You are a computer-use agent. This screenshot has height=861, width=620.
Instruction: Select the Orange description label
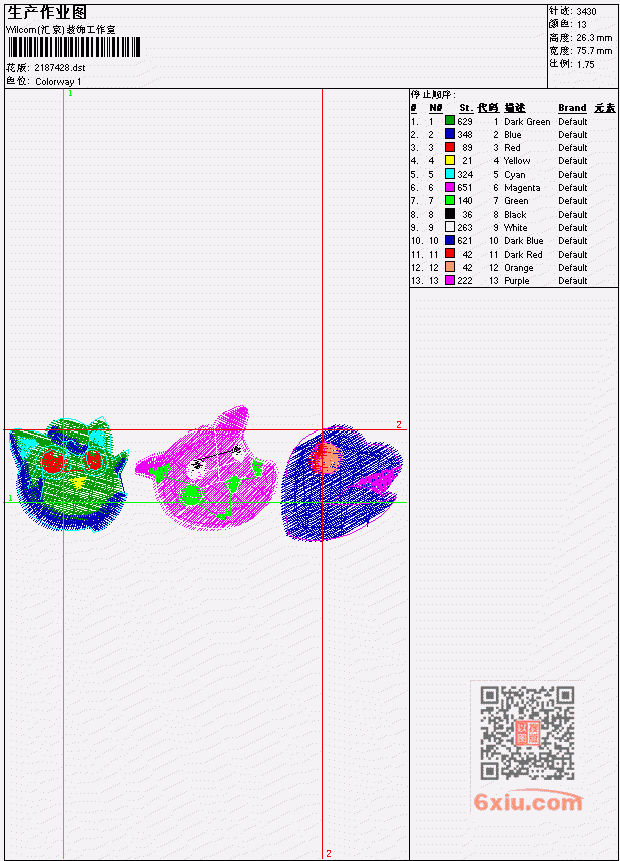pyautogui.click(x=519, y=268)
